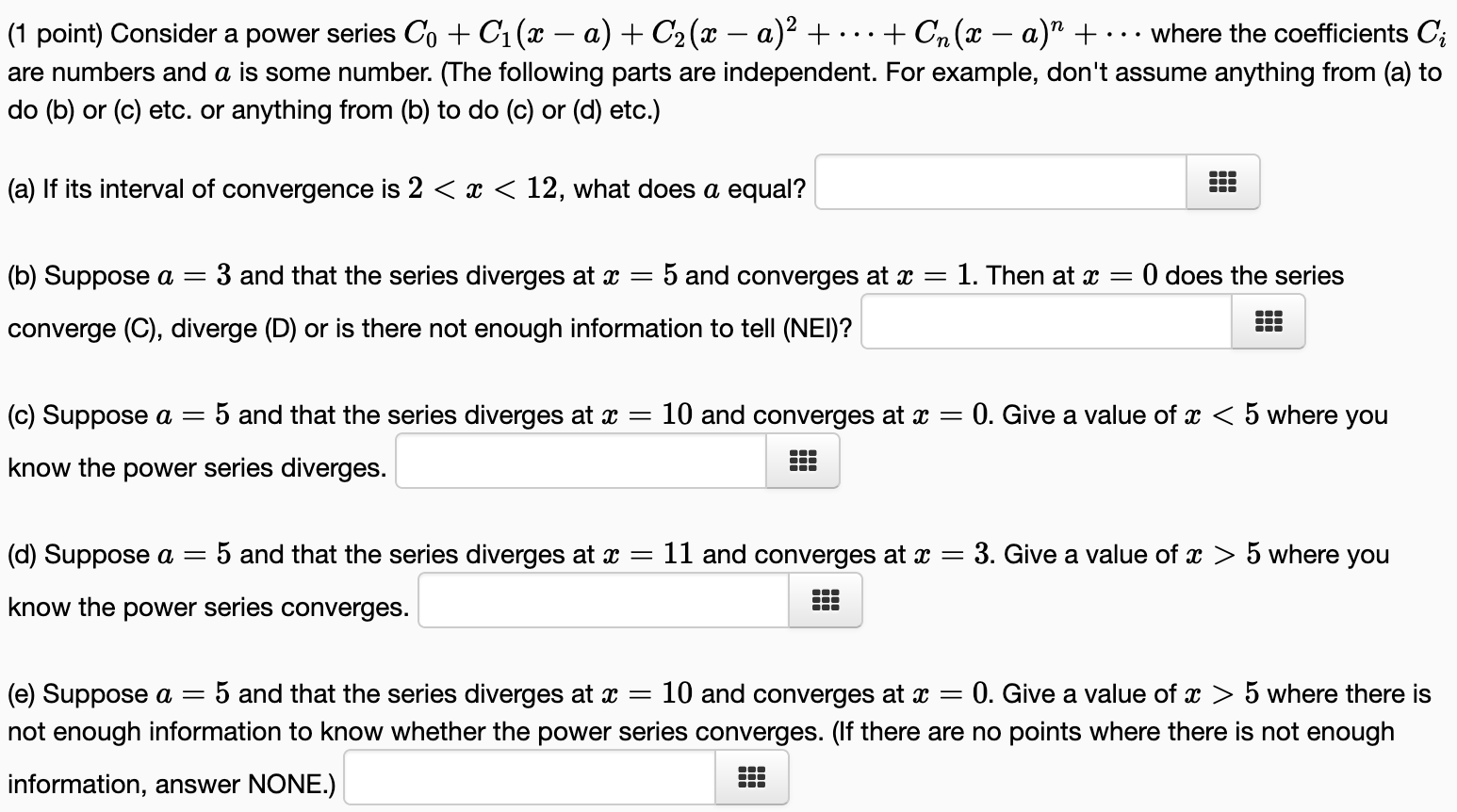Click the keypad icon next to the NEI question

click(1269, 321)
